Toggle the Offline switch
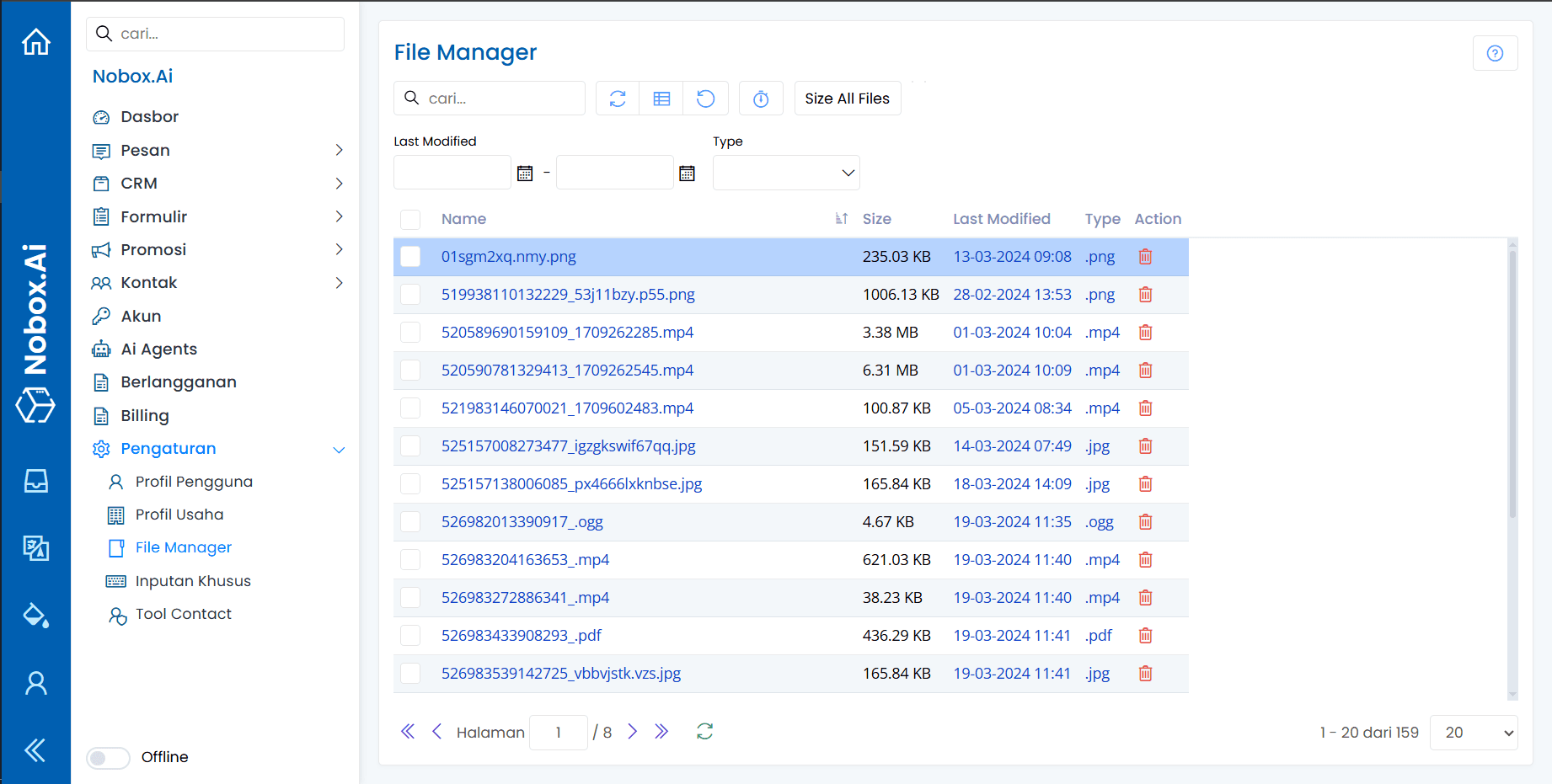1552x784 pixels. 108,757
